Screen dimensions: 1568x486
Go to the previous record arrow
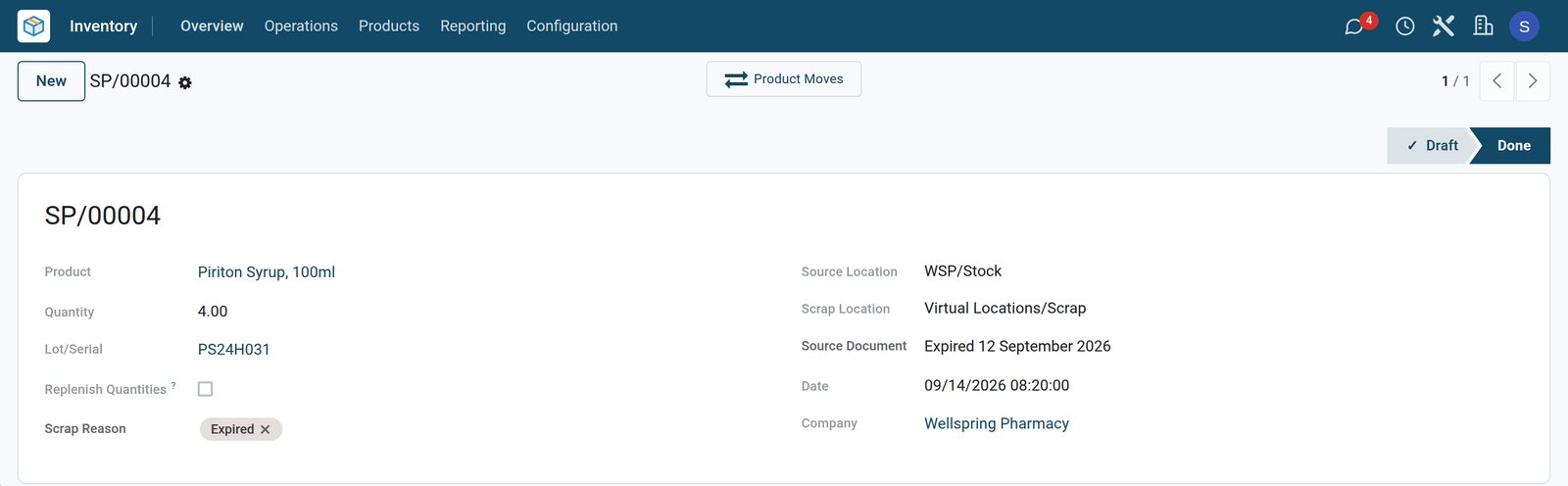(1496, 81)
